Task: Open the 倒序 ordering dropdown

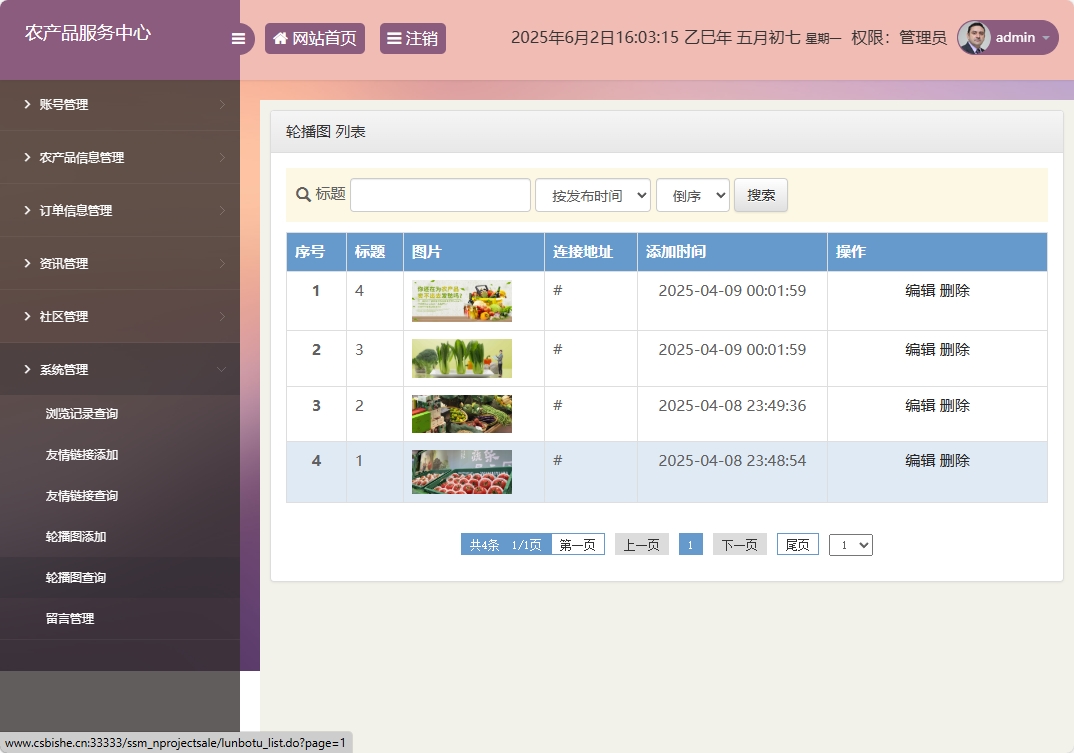Action: [692, 195]
